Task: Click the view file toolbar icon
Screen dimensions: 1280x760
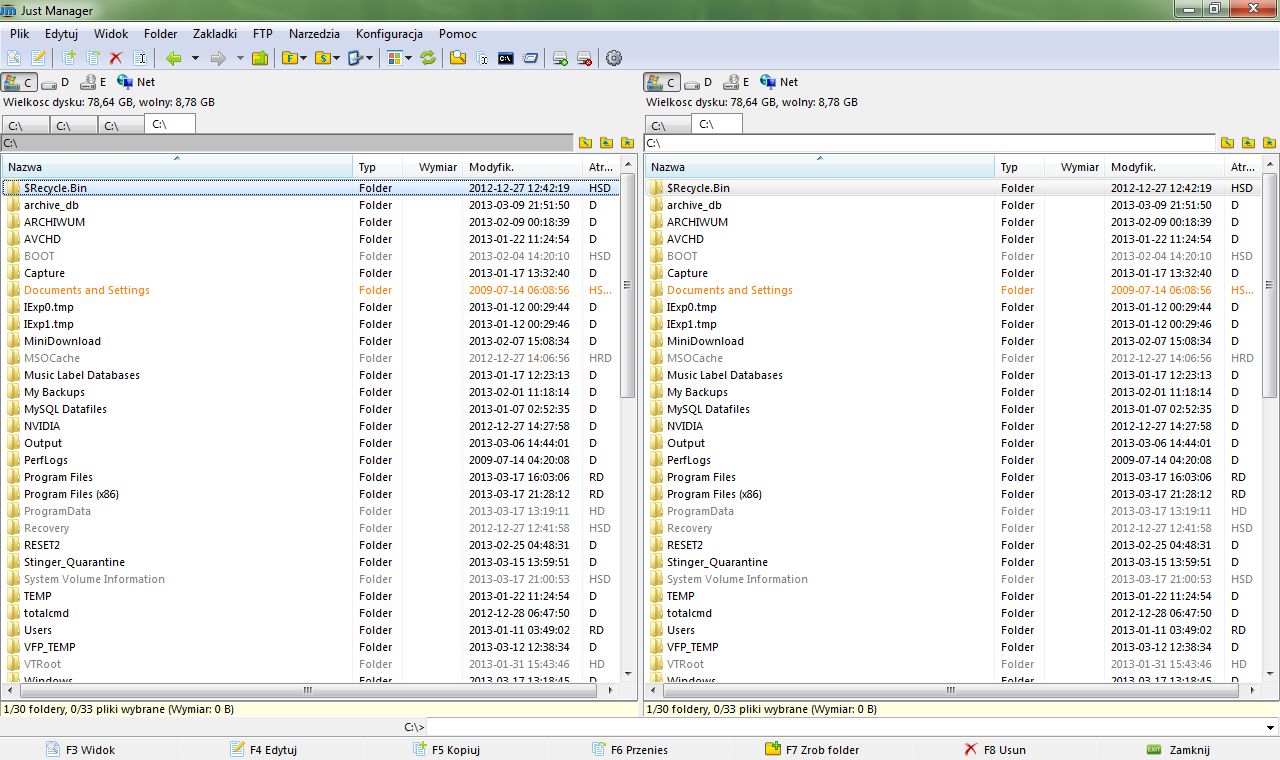Action: (x=14, y=58)
